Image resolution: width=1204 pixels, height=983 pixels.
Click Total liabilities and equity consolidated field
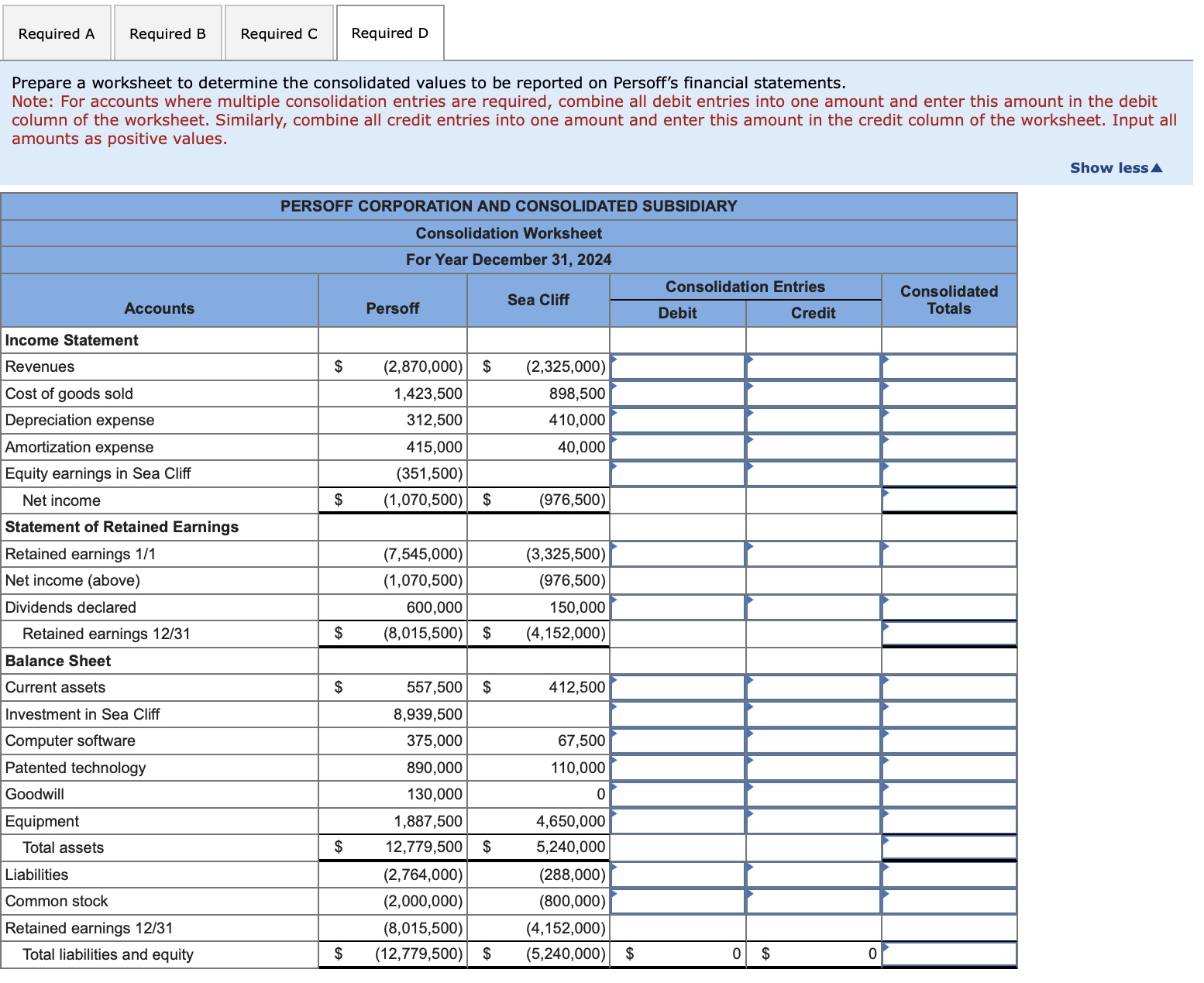pyautogui.click(x=949, y=954)
